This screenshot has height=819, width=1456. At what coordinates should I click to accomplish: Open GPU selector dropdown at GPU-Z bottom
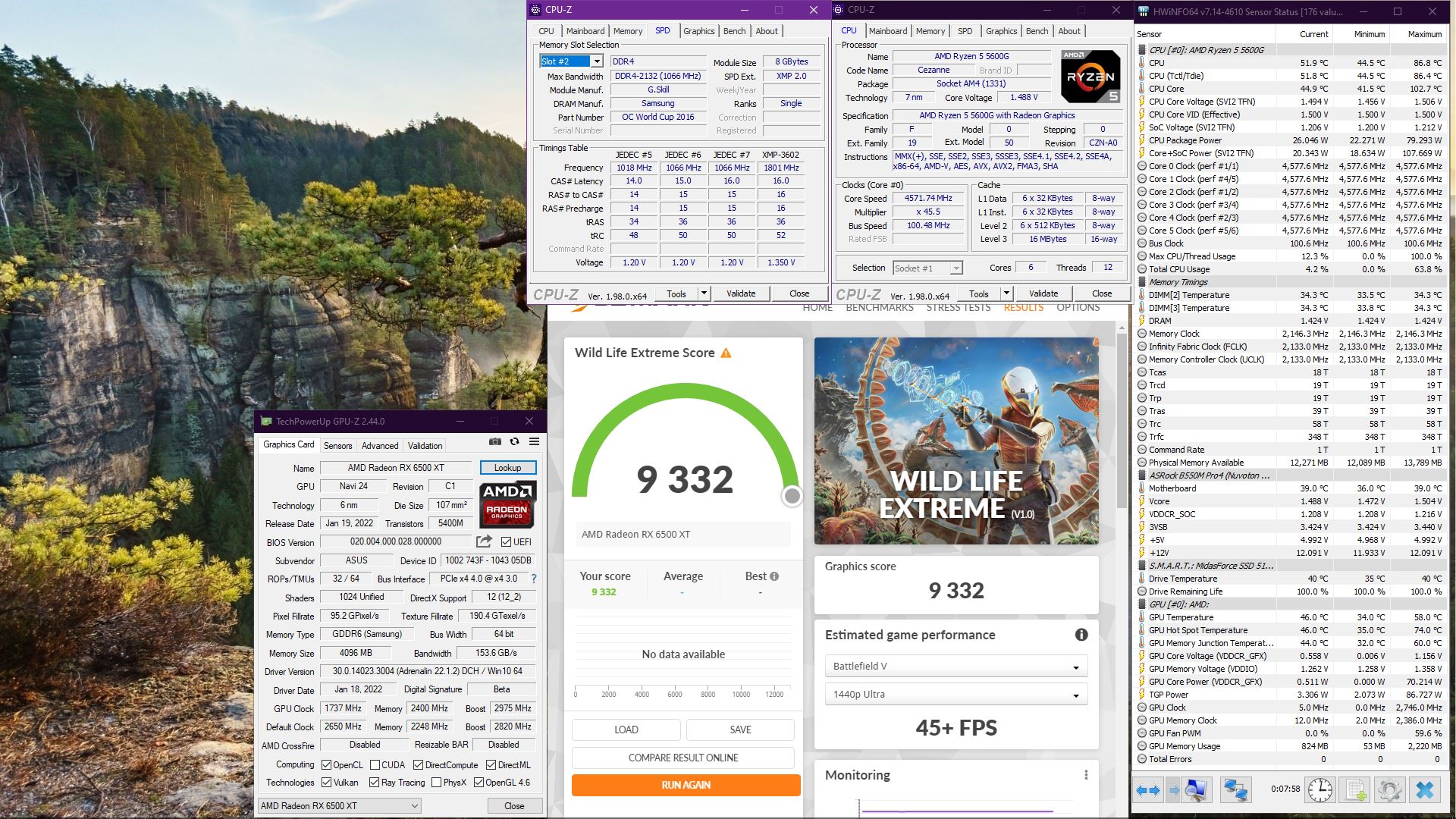click(339, 805)
